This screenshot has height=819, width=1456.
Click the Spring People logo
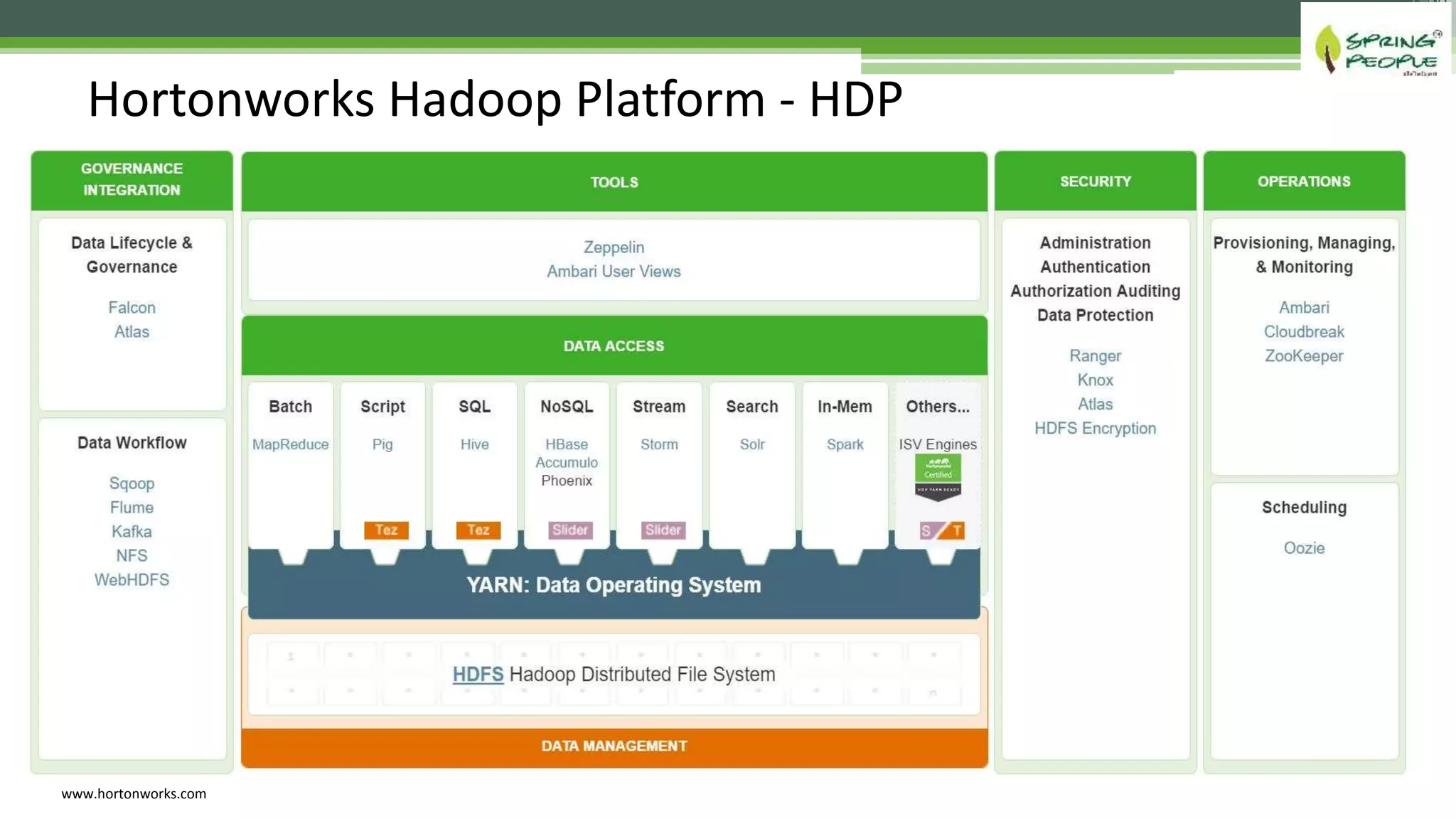(1376, 41)
